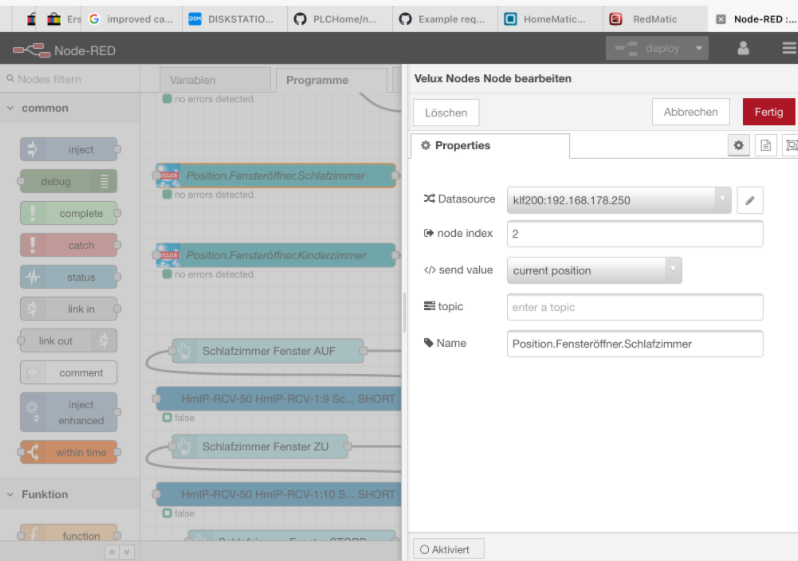Click the topic input field
798x561 pixels.
tap(635, 307)
